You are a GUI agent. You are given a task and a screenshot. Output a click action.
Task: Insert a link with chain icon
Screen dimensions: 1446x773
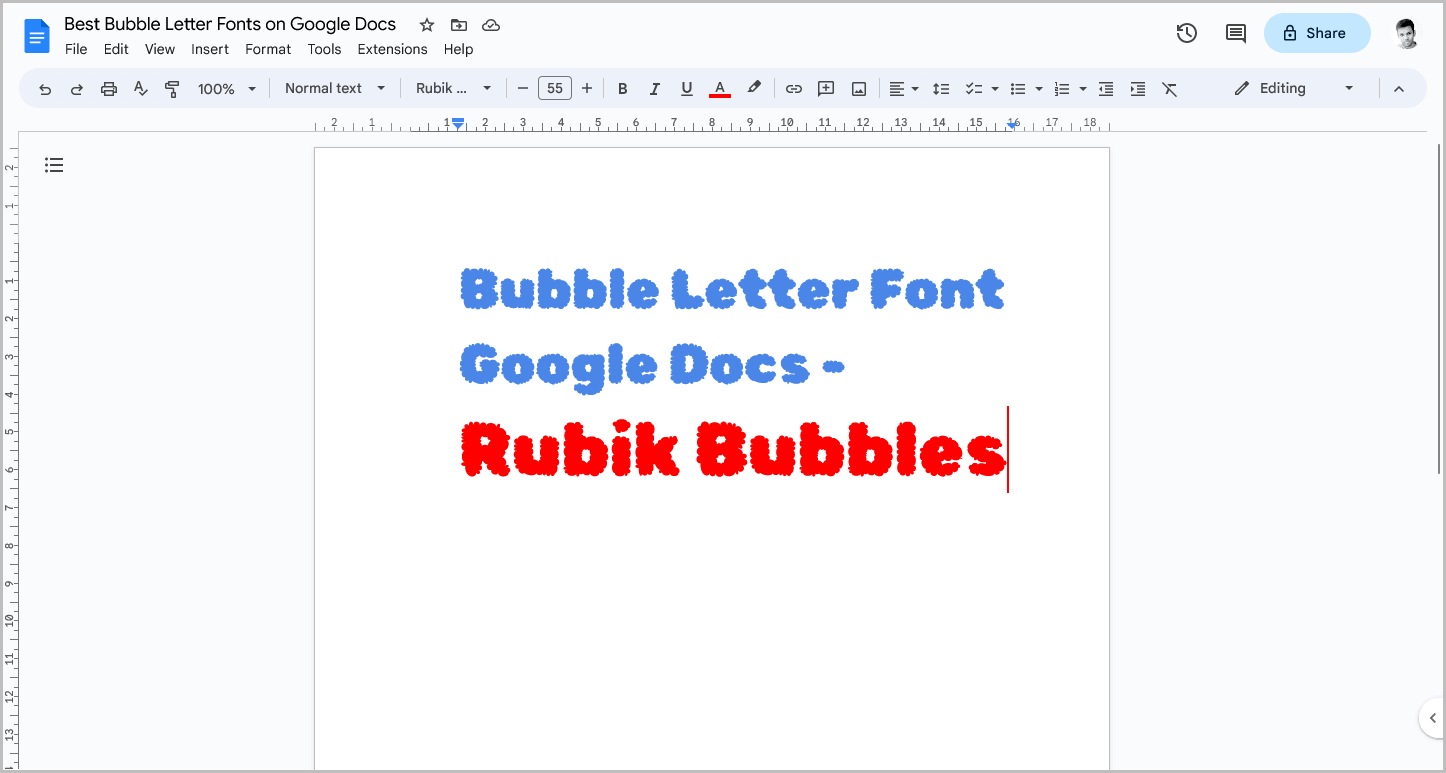click(x=794, y=89)
